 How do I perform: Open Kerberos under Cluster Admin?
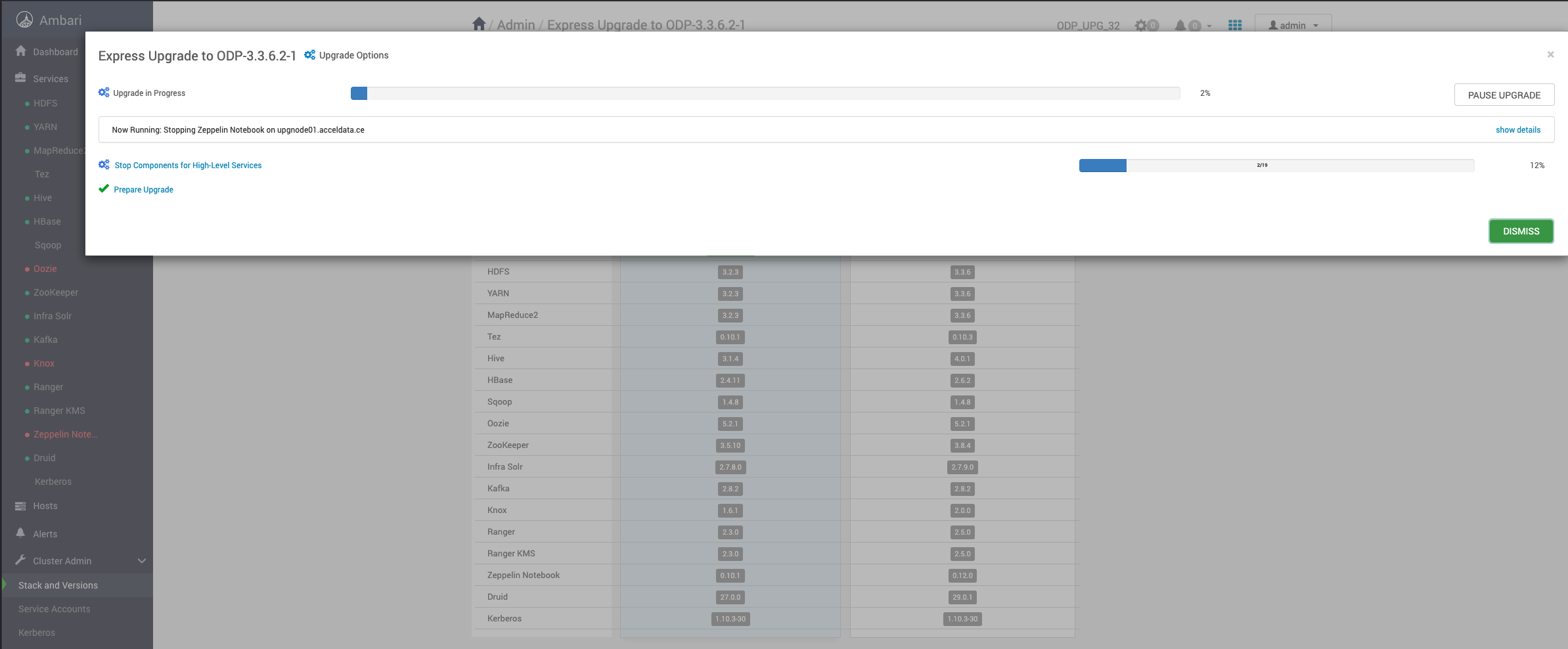point(37,633)
